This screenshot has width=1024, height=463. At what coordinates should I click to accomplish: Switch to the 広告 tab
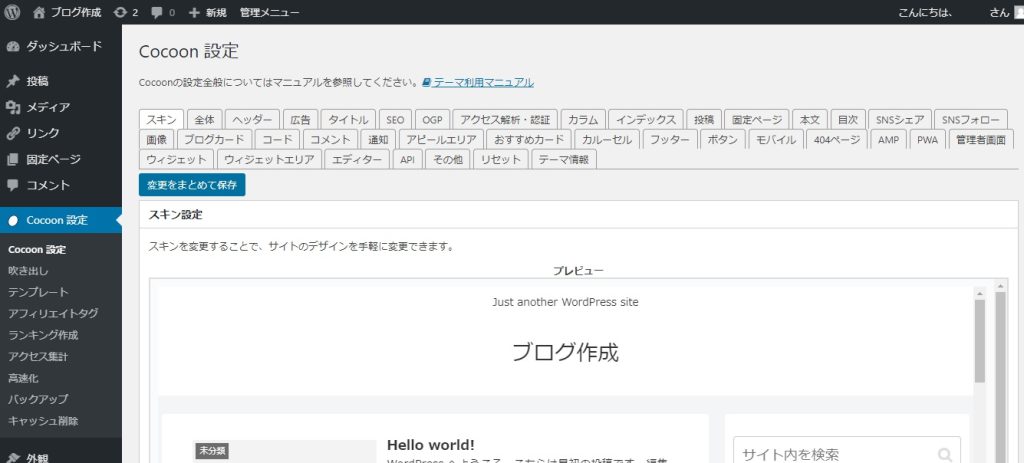[300, 120]
